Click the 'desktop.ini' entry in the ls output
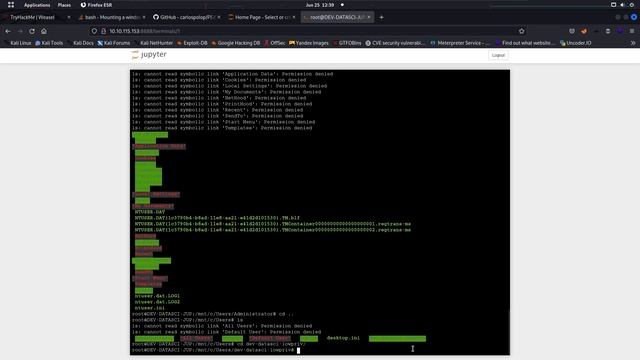 pos(343,338)
